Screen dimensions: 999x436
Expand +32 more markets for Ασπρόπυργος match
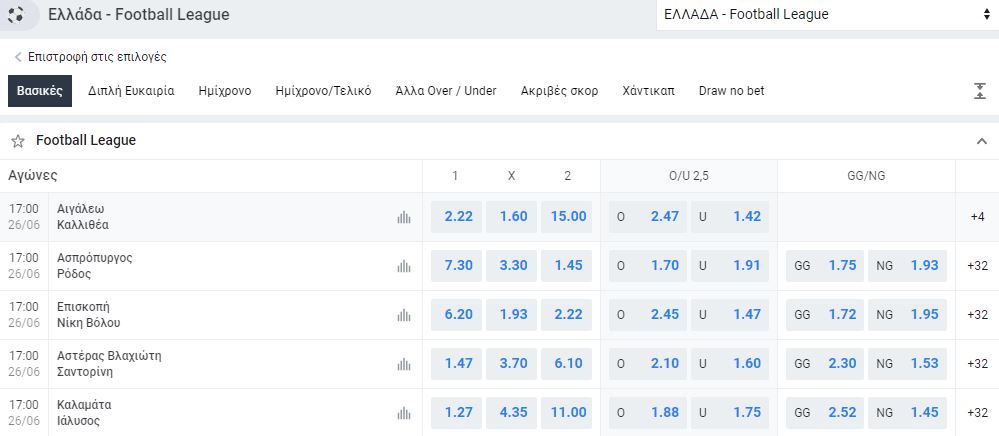click(977, 266)
